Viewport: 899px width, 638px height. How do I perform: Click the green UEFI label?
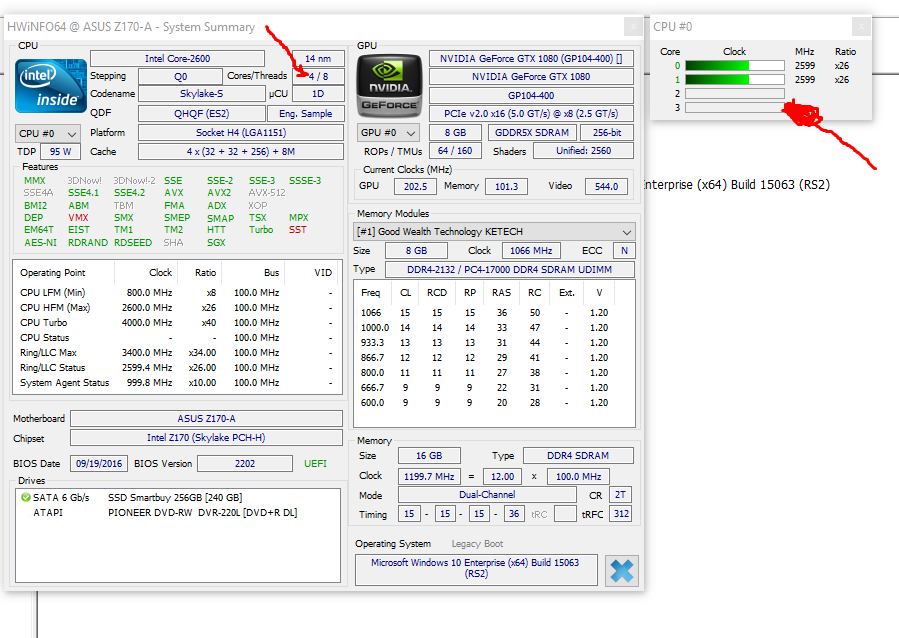315,463
